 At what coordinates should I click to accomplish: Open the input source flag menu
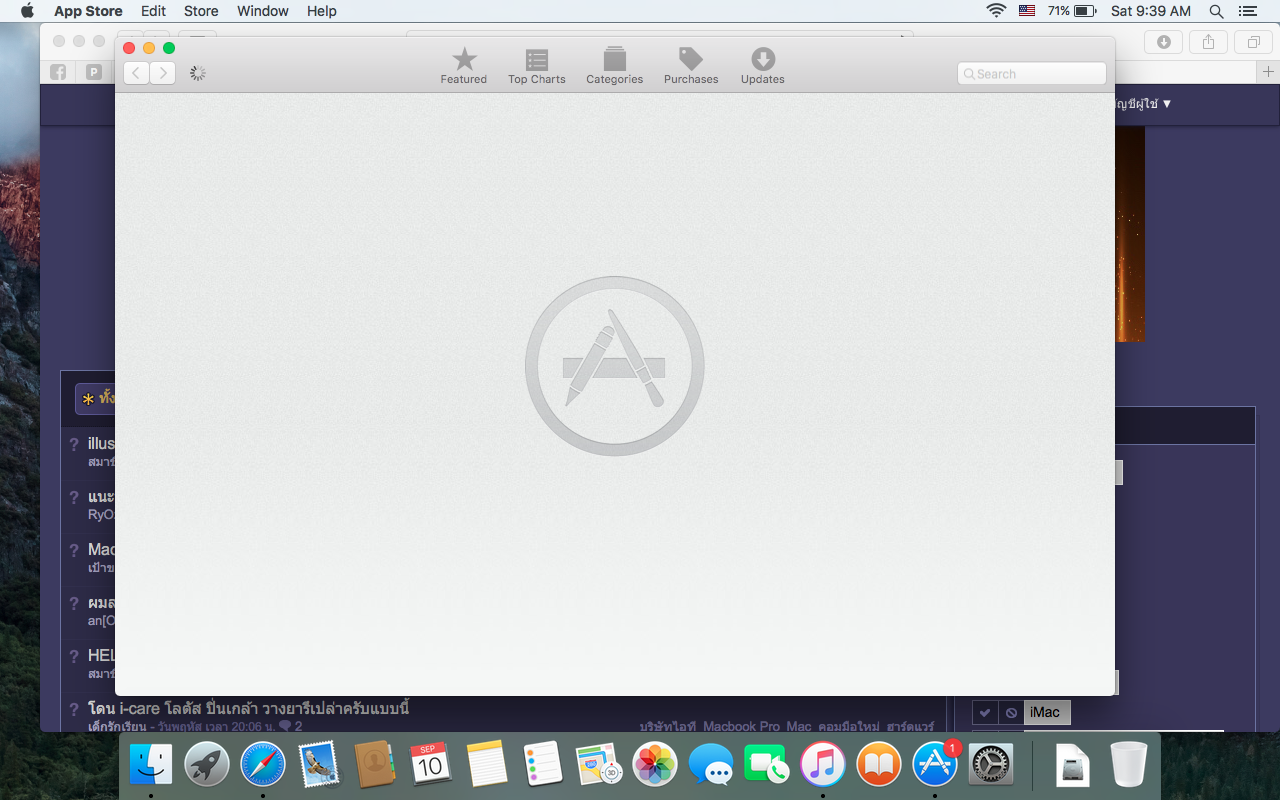(x=1027, y=11)
